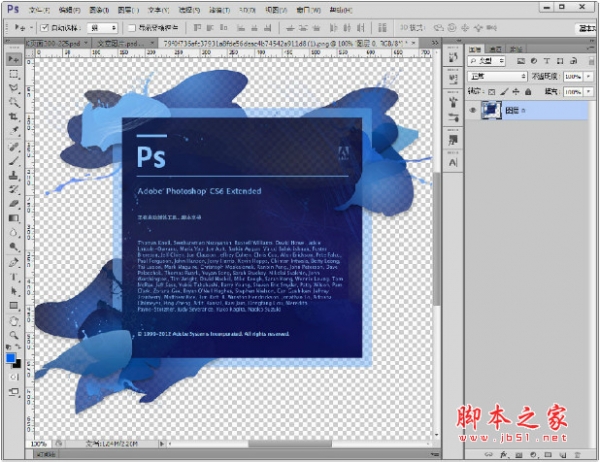The image size is (600, 462).
Task: Change screen mode via toolbox icon
Action: (14, 392)
